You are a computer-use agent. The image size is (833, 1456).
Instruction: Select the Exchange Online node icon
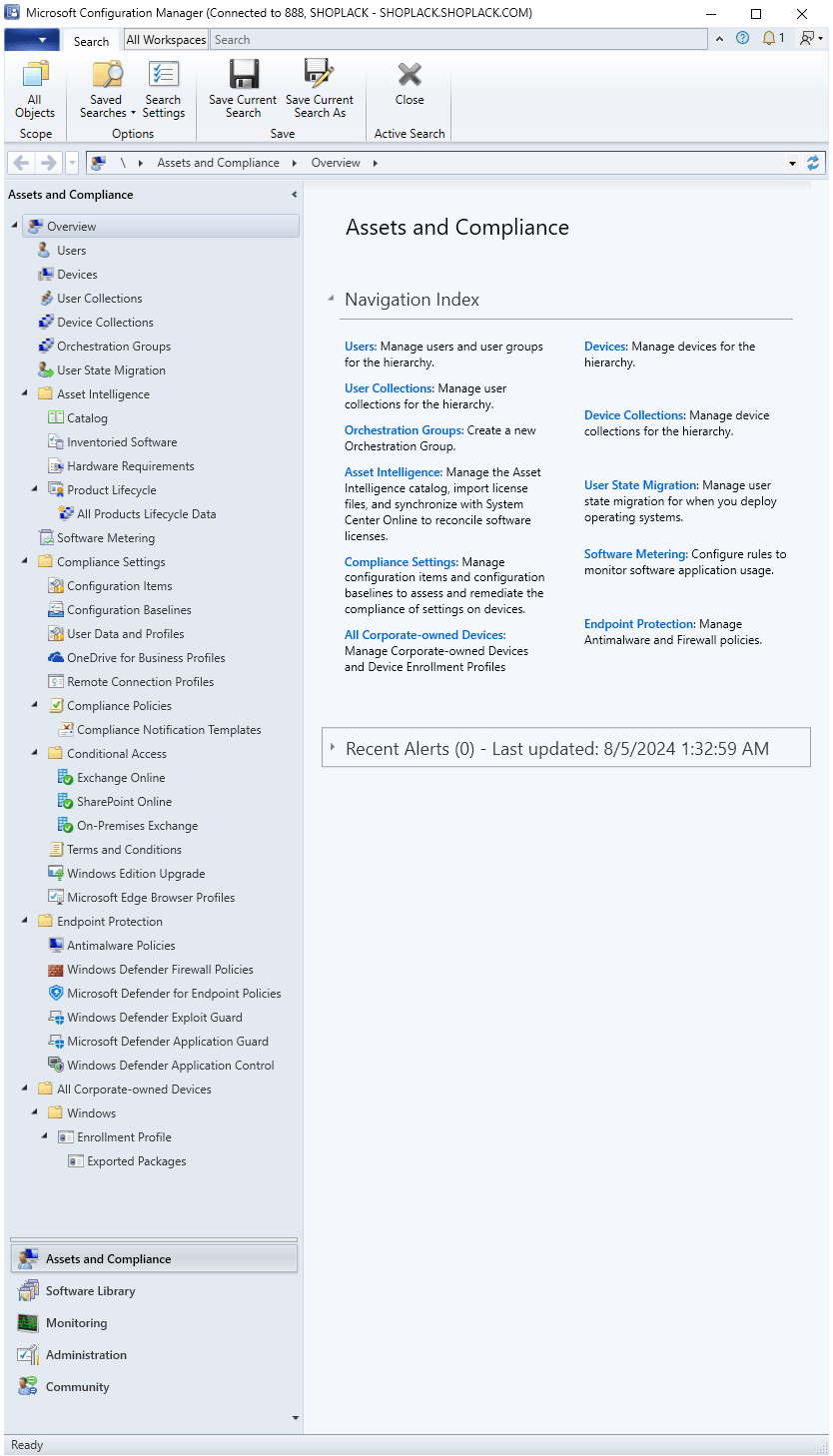[x=65, y=778]
